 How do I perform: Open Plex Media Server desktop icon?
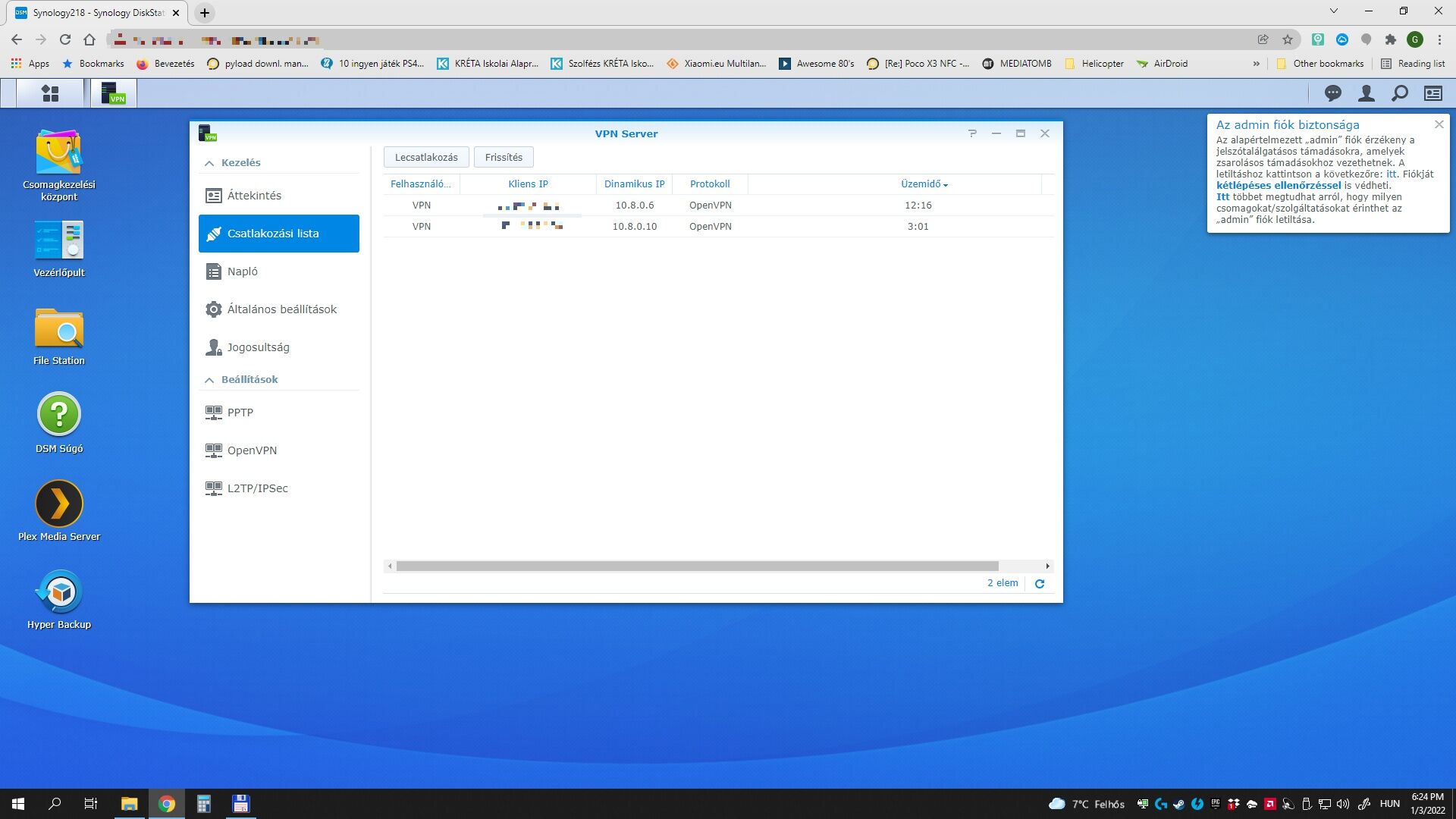(59, 511)
